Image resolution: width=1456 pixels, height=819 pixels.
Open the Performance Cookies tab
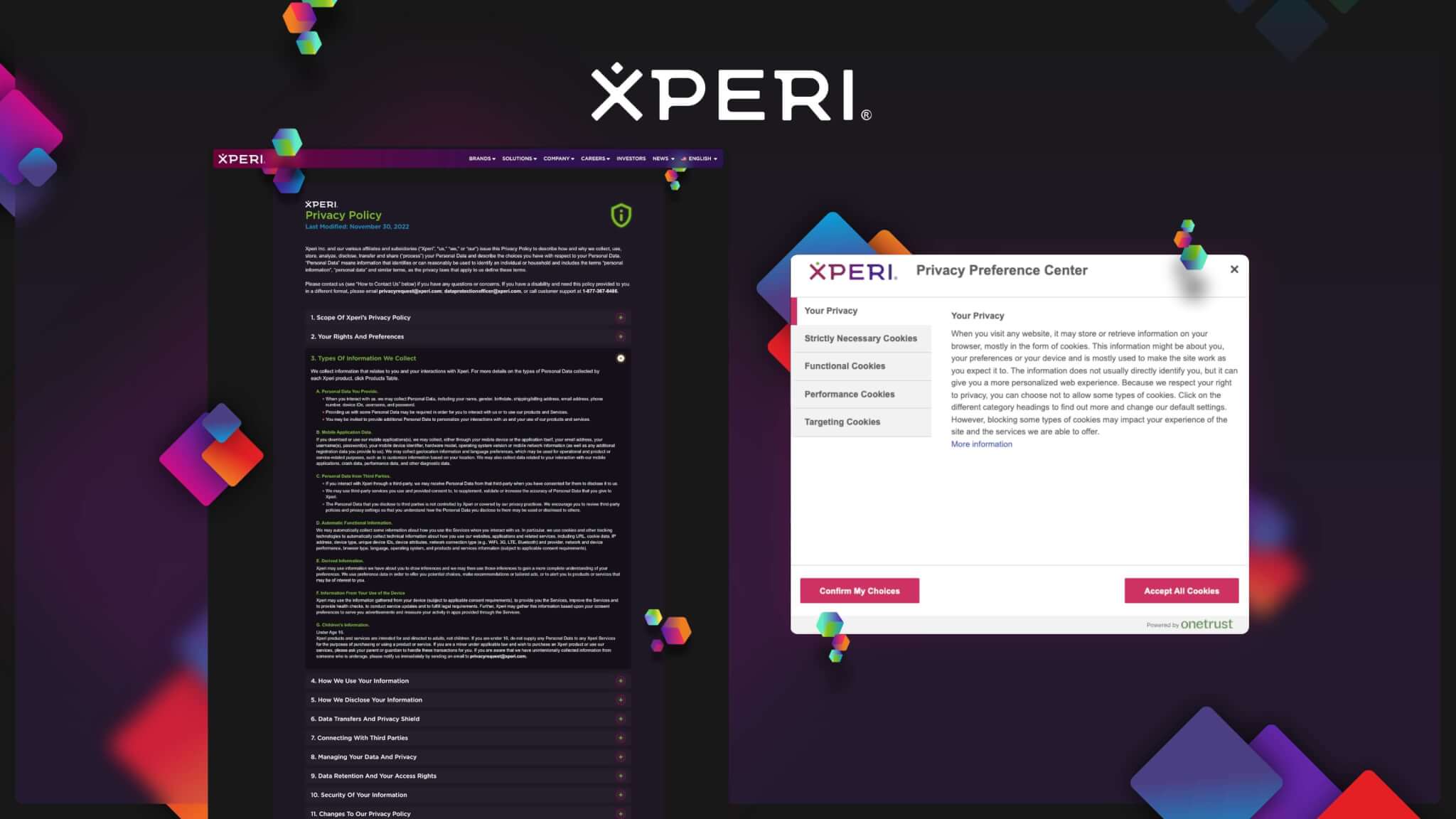click(849, 395)
